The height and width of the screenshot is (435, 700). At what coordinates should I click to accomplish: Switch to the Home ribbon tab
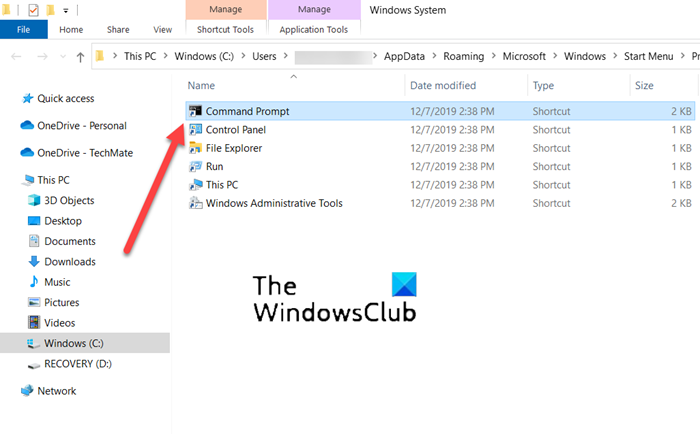click(71, 29)
